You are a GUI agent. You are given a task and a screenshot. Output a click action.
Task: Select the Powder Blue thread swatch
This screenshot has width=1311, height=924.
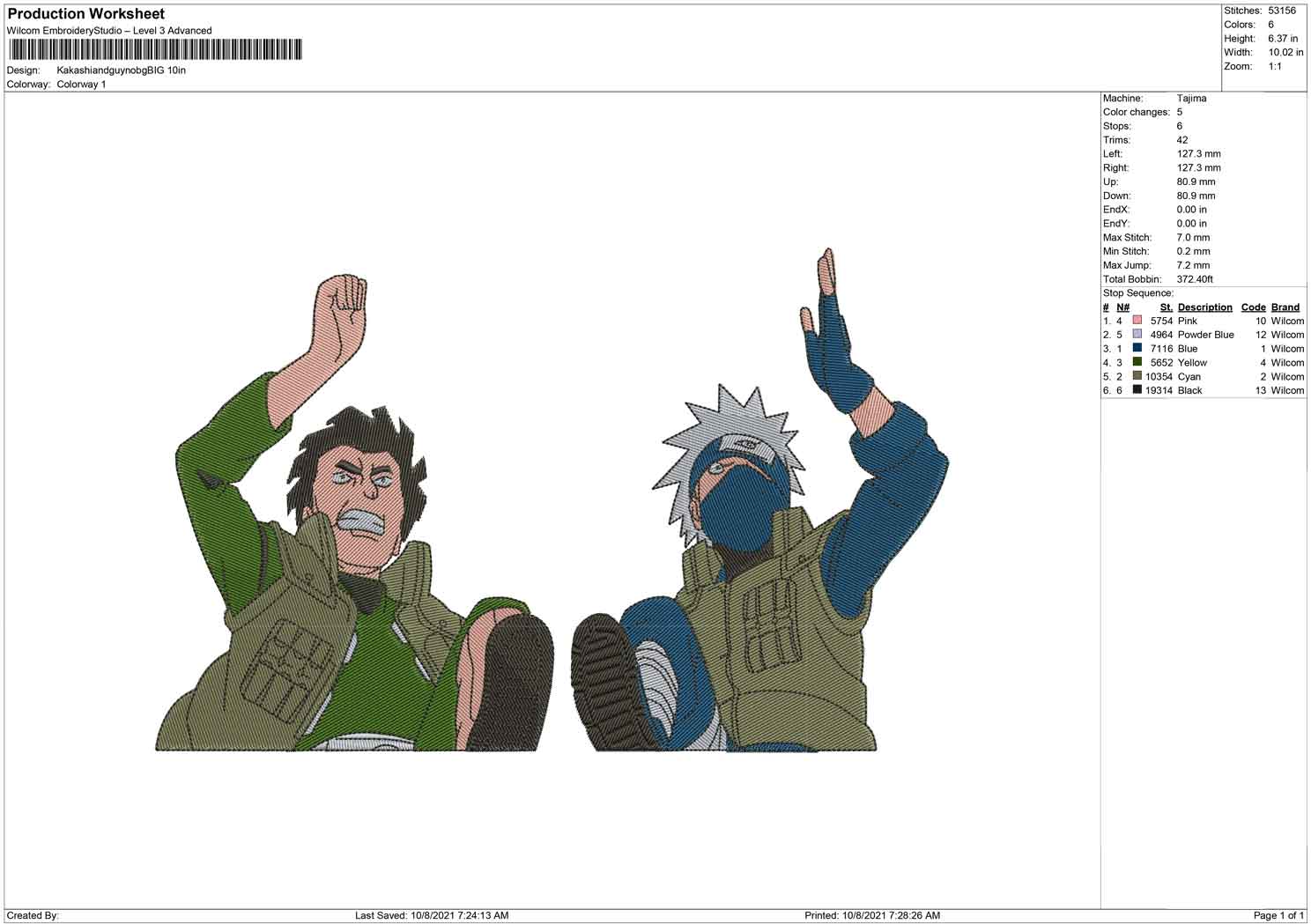1137,335
